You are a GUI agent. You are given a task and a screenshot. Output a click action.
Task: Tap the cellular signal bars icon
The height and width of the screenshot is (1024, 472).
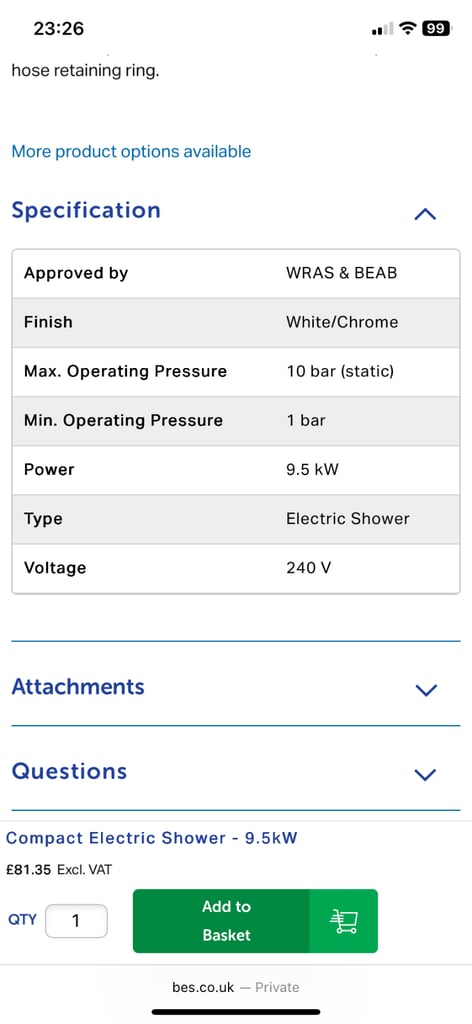point(383,29)
